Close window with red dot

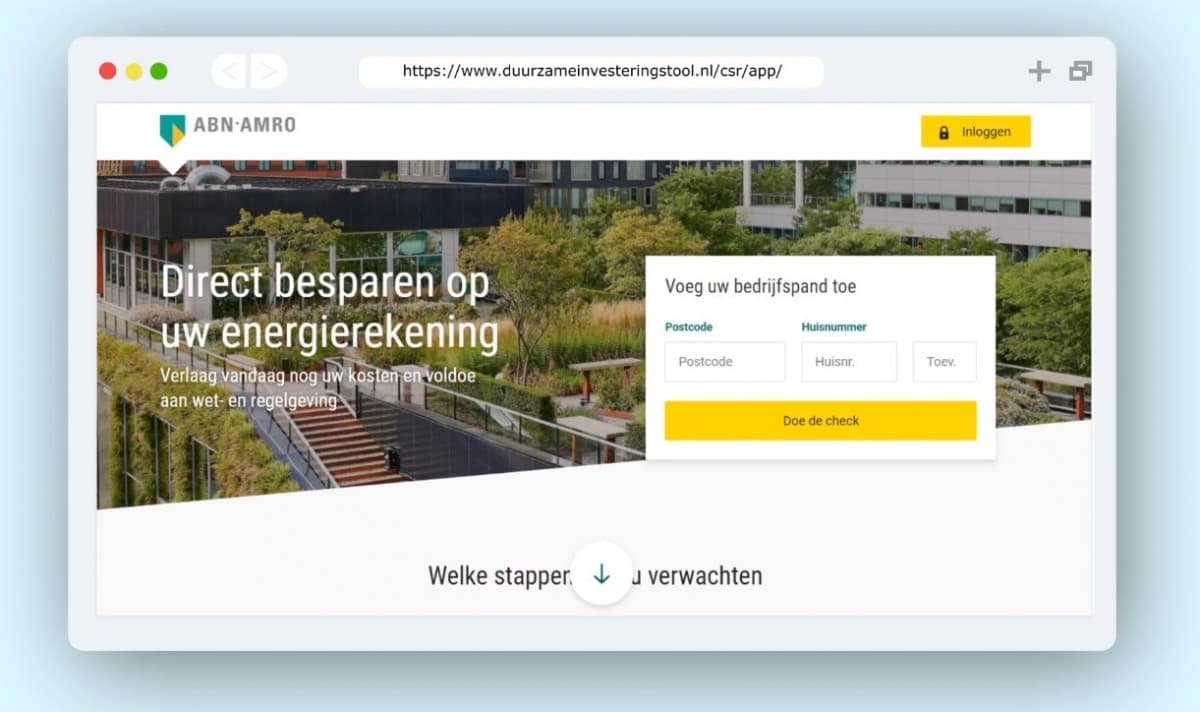[x=107, y=71]
